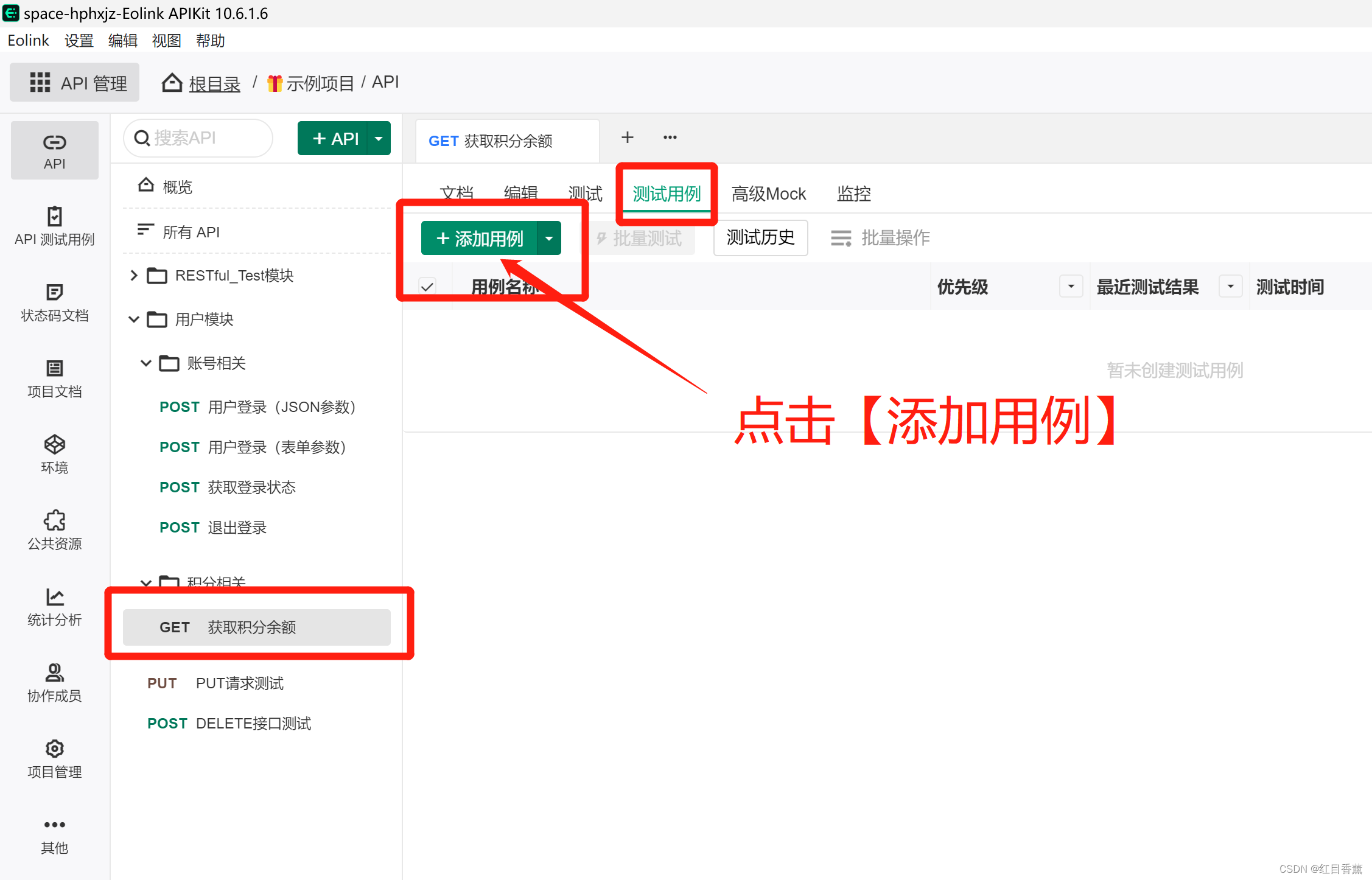
Task: Open 协作成员 in sidebar
Action: pos(54,683)
